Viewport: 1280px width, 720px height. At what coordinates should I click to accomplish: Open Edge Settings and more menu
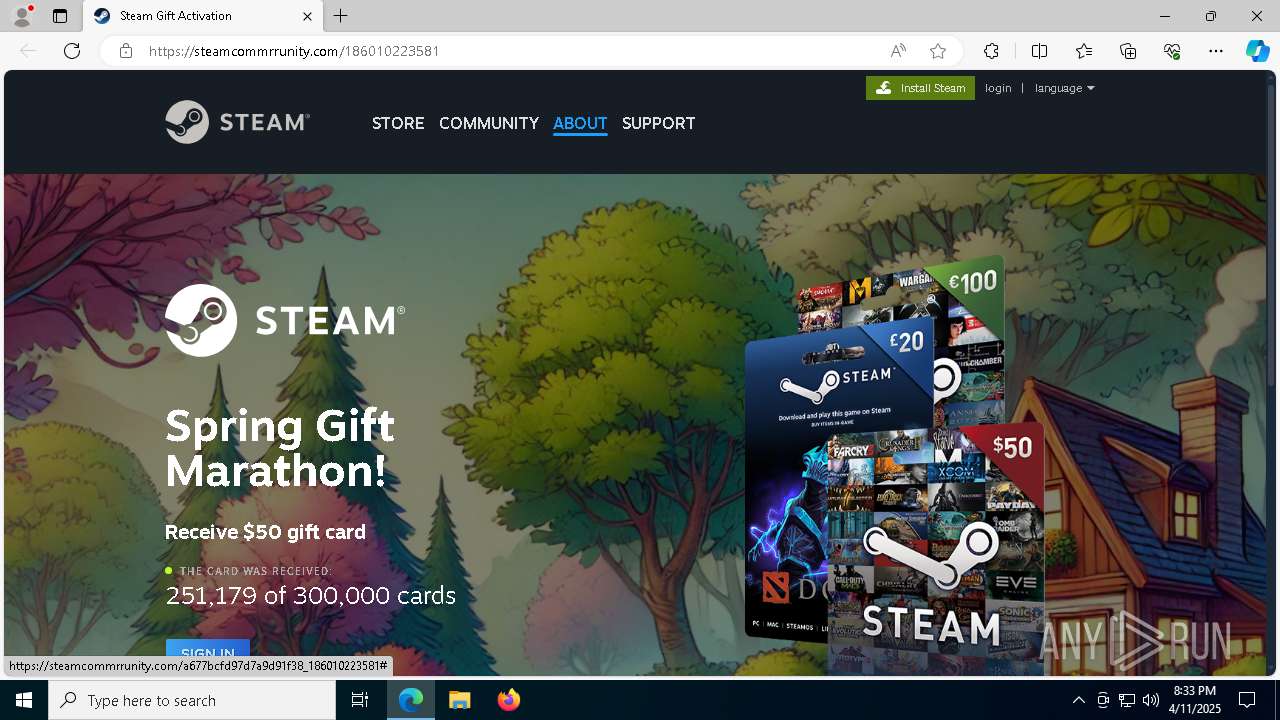1216,51
